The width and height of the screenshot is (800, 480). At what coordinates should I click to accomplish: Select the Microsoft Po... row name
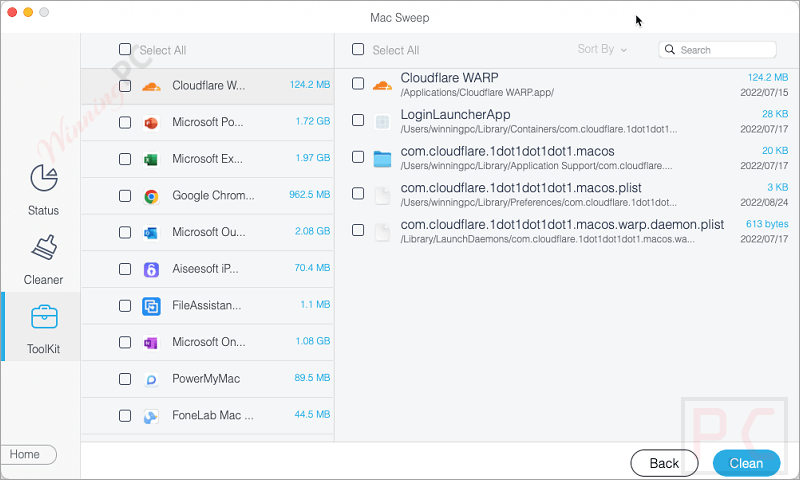[208, 122]
